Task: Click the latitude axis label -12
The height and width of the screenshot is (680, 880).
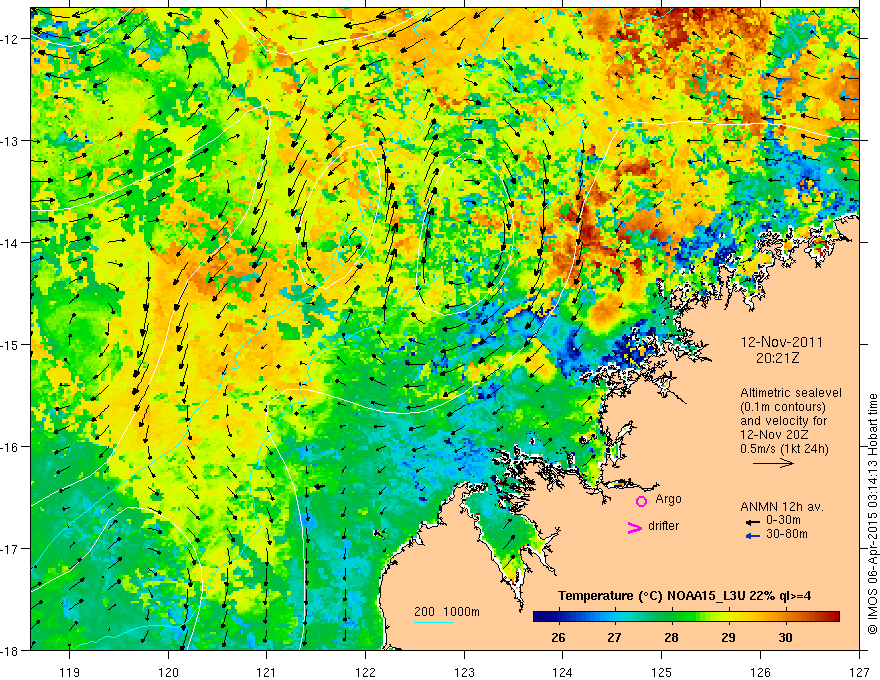Action: (x=11, y=39)
